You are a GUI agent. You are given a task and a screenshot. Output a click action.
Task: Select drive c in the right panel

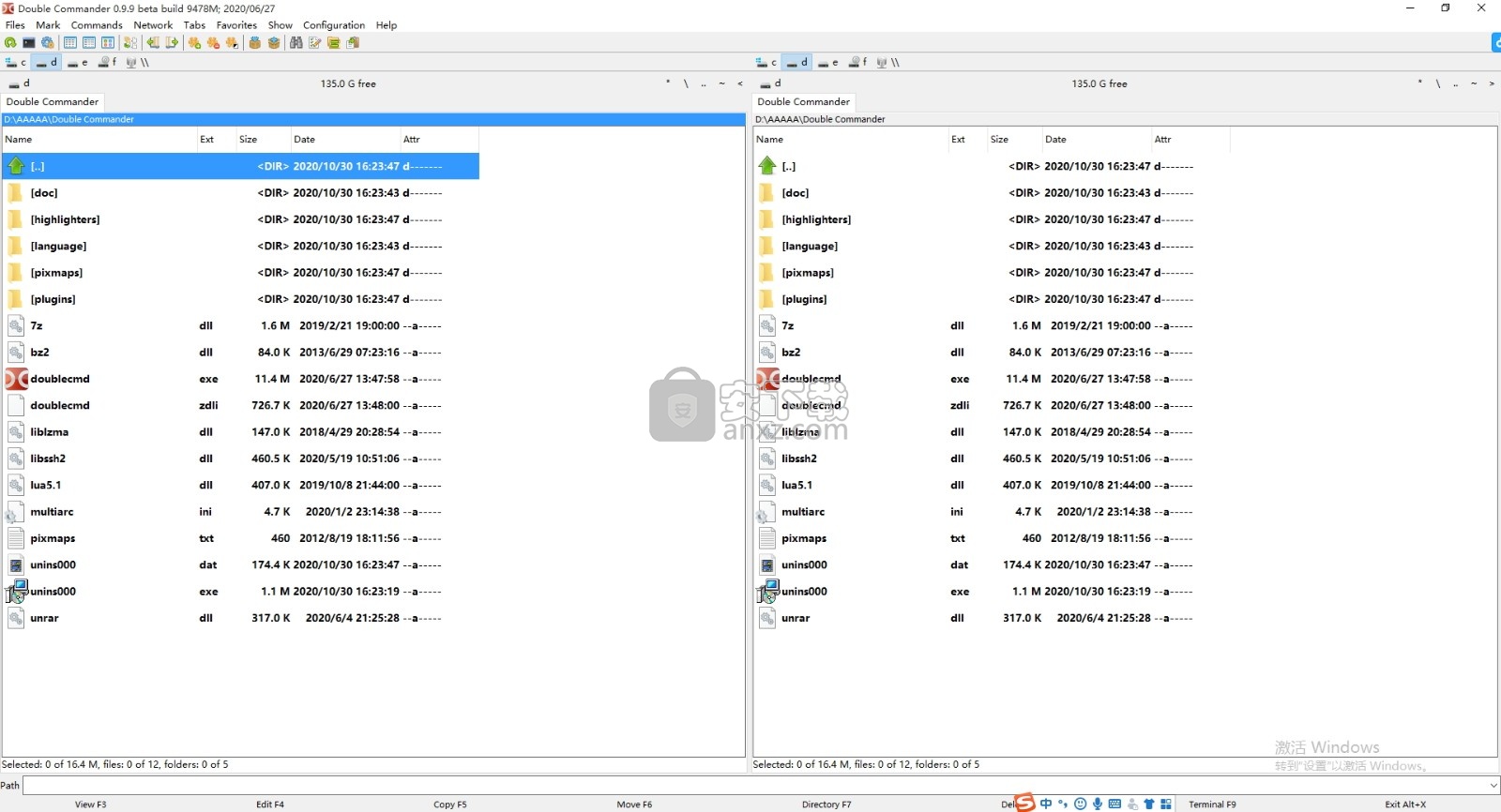pyautogui.click(x=766, y=63)
